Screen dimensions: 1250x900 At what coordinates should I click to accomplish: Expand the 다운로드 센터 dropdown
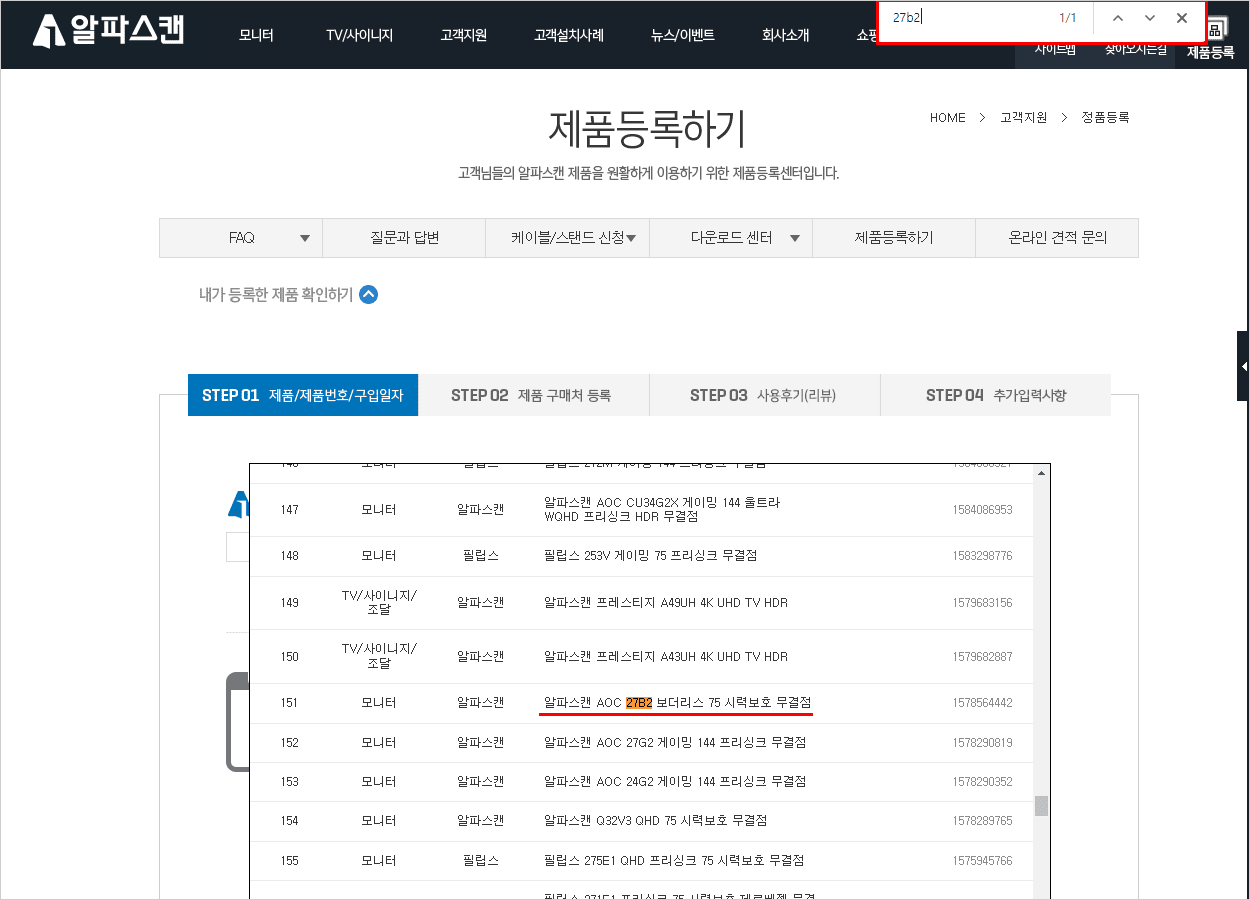coord(731,238)
